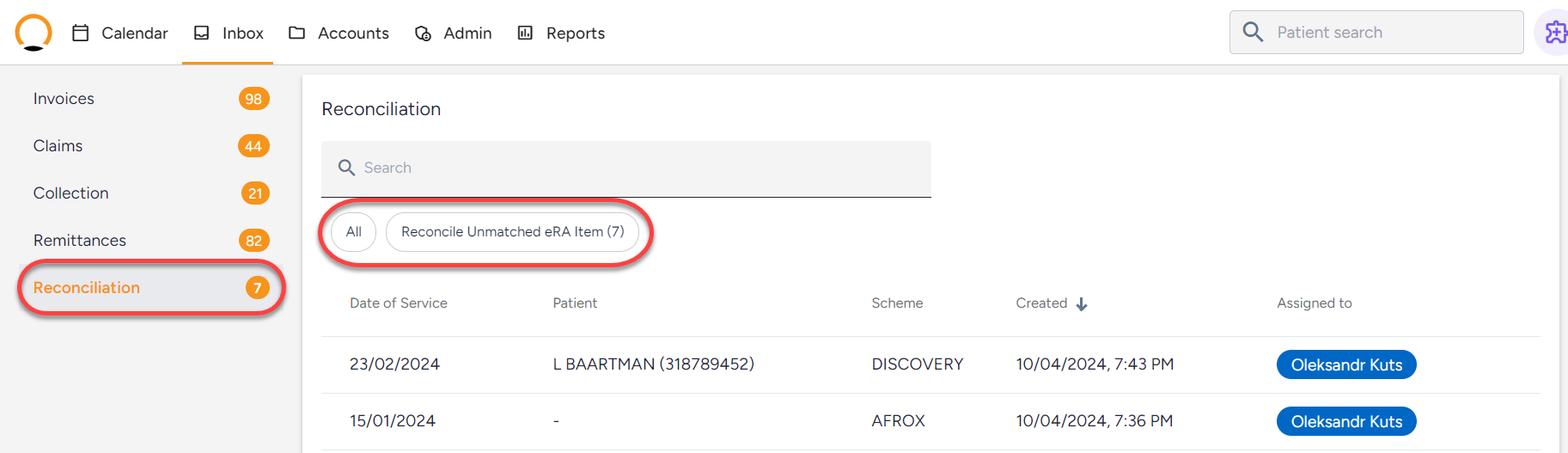This screenshot has height=453, width=1568.
Task: Select the All filter chip
Action: [x=353, y=231]
